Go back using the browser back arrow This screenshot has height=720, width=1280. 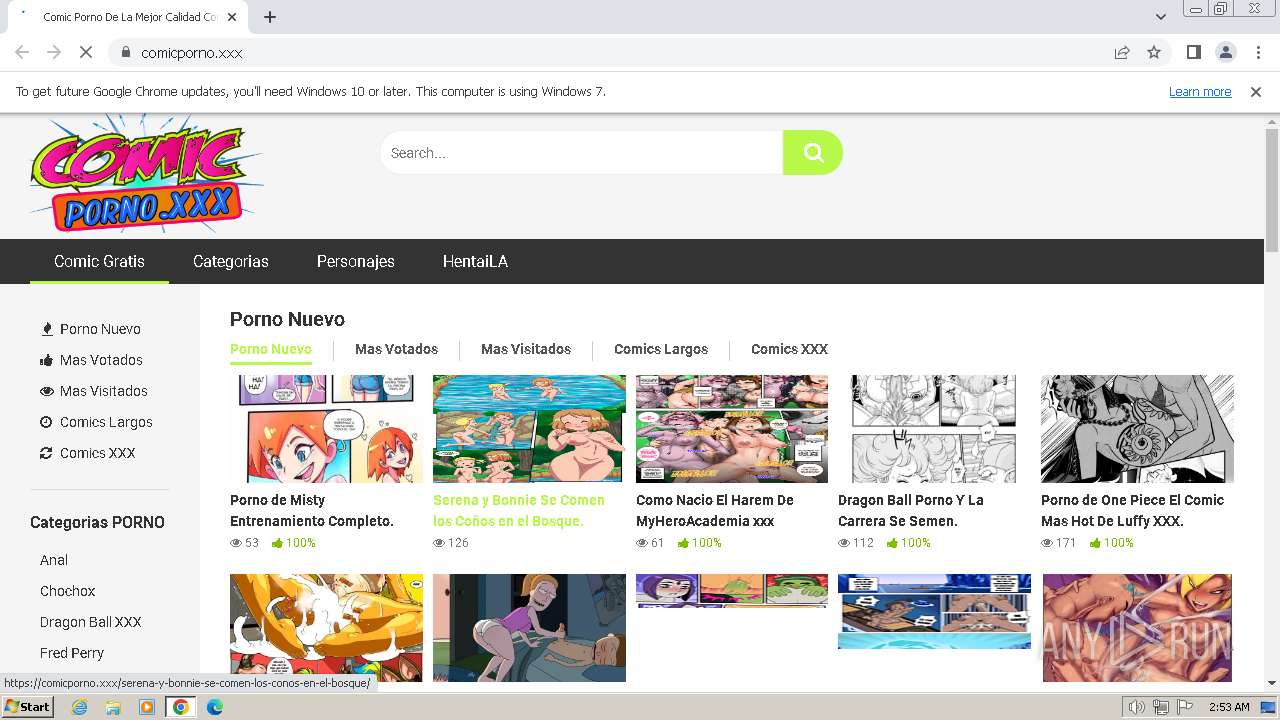22,52
